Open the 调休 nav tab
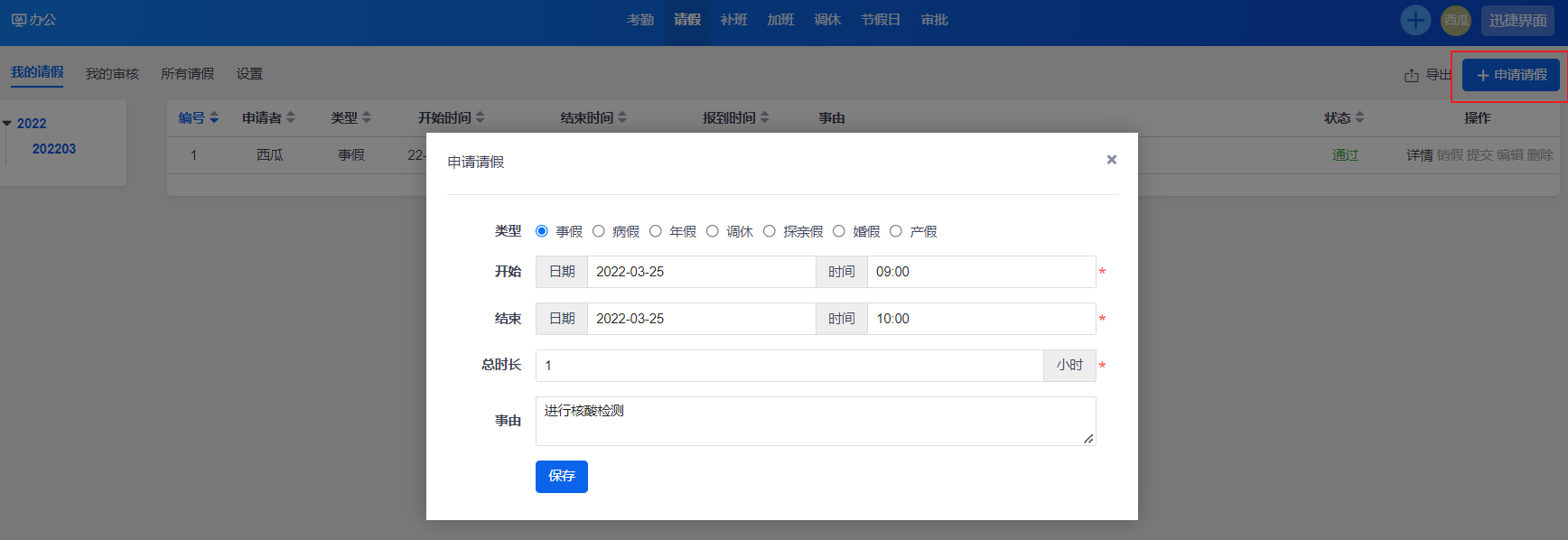This screenshot has width=1568, height=540. coord(828,20)
